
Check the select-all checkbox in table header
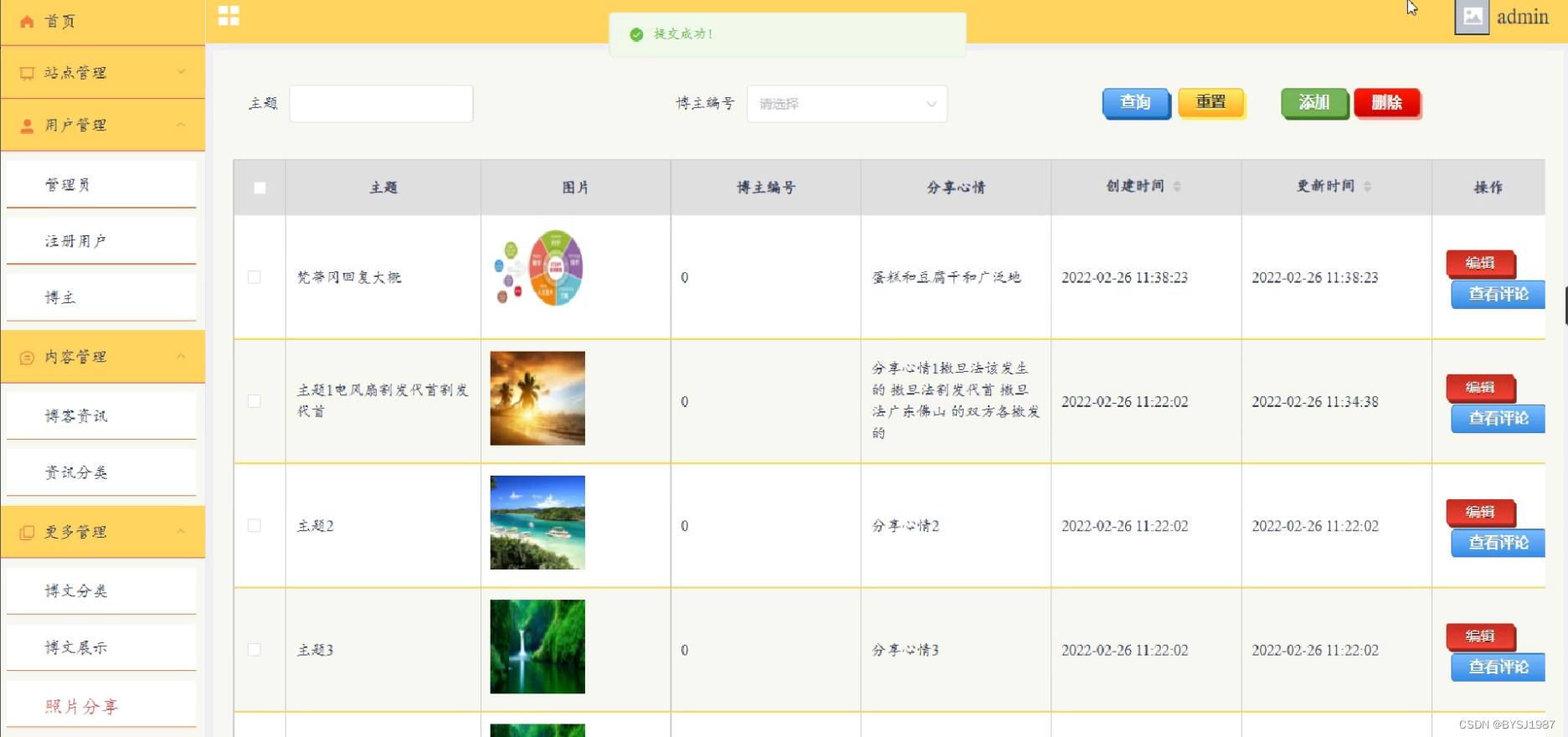tap(260, 188)
